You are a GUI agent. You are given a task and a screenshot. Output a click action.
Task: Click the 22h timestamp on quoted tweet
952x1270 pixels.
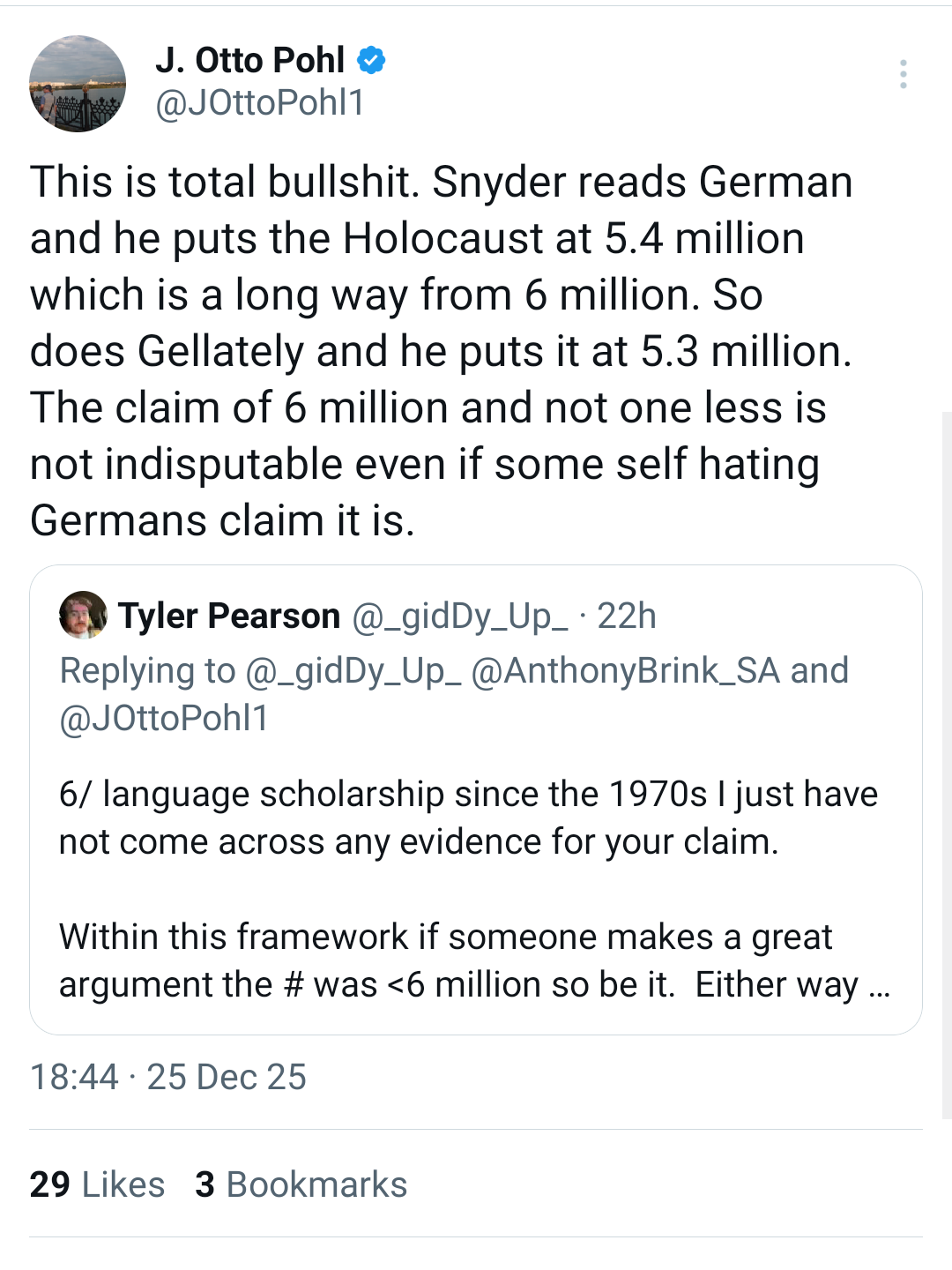[627, 616]
